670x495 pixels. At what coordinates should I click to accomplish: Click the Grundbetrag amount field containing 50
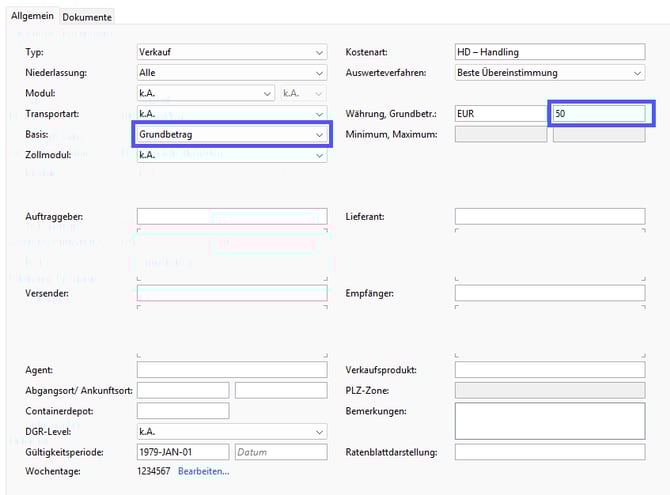coord(599,114)
